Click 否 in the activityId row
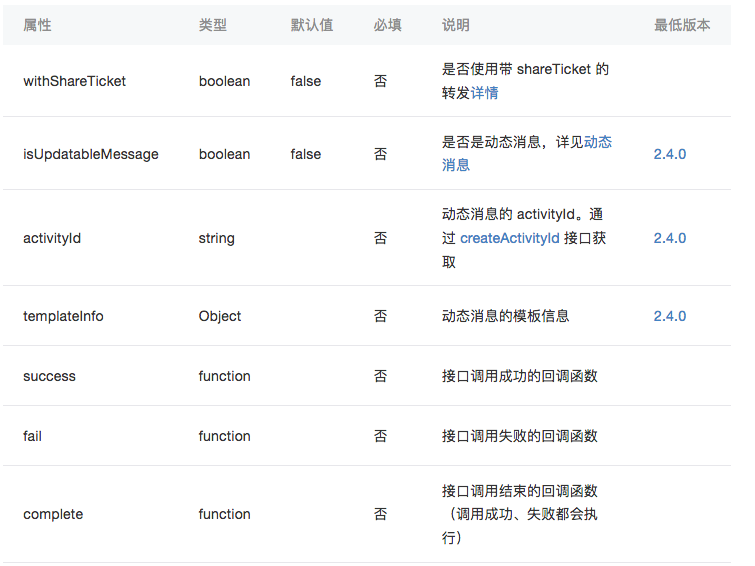The image size is (755, 566). click(380, 238)
